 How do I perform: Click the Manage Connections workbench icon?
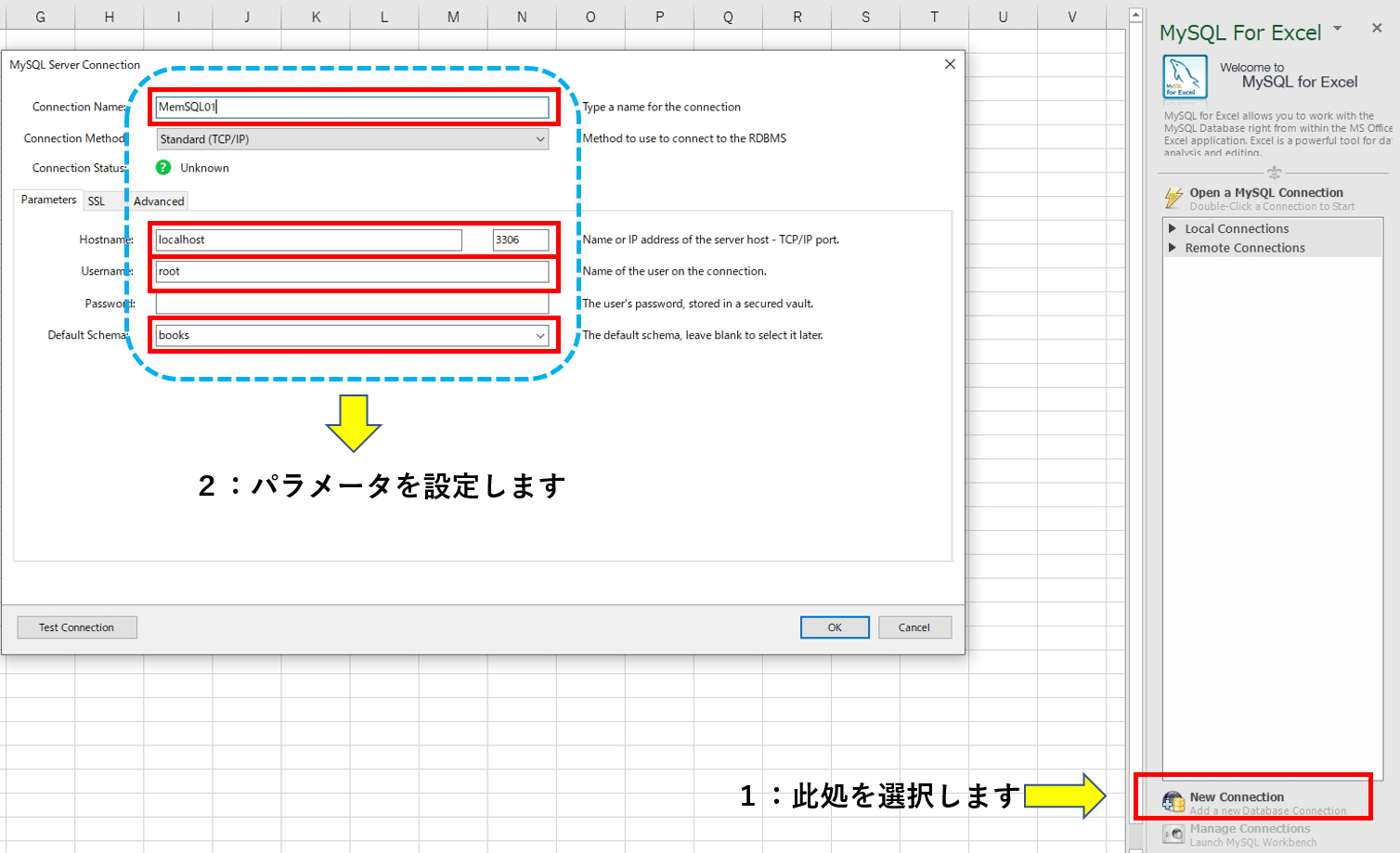coord(1173,834)
